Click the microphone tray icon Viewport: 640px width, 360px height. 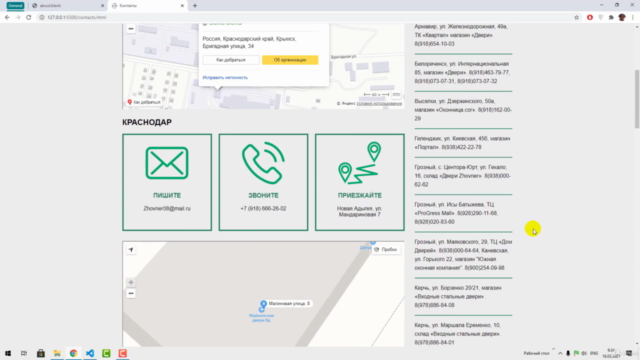click(568, 353)
